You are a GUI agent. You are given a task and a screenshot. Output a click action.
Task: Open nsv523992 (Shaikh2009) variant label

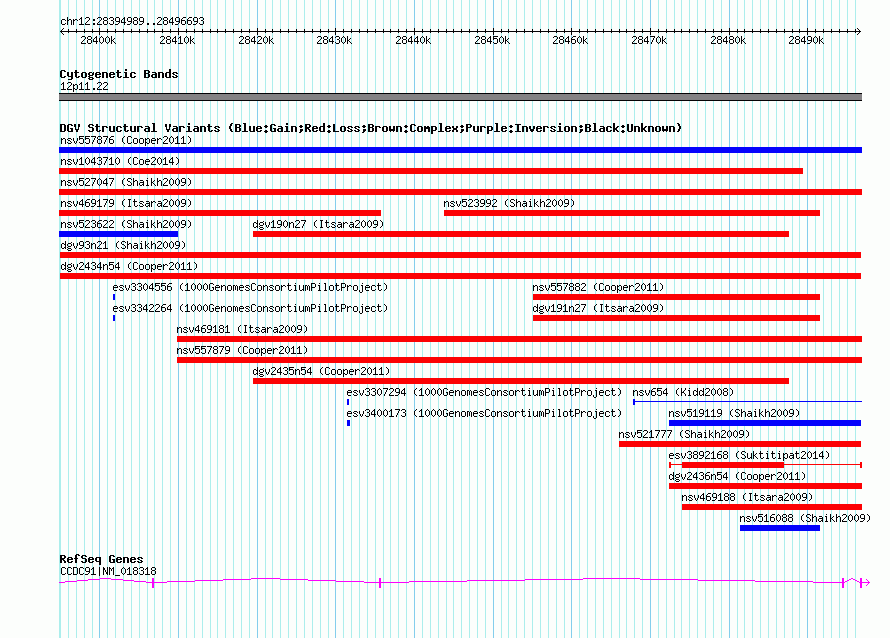(509, 203)
